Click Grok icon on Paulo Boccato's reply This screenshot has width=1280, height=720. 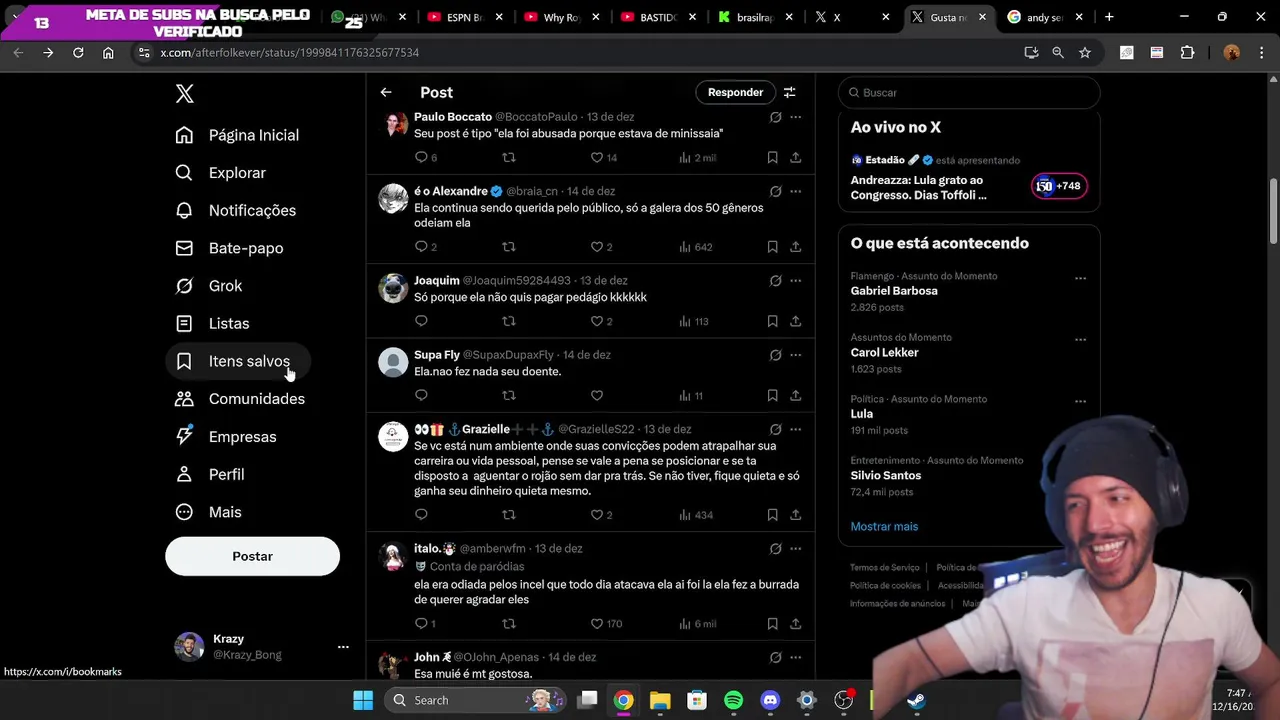pyautogui.click(x=775, y=117)
